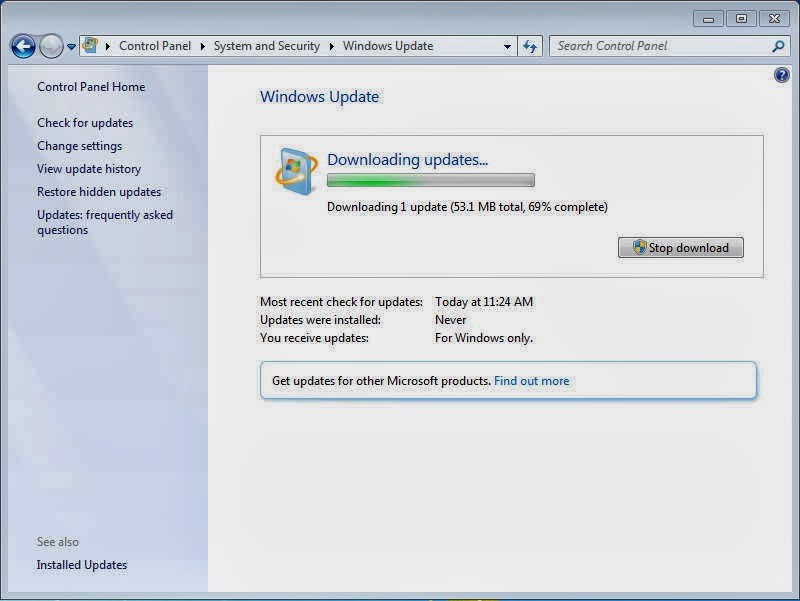The image size is (800, 601).
Task: Open the address bar history dropdown
Action: tap(507, 46)
